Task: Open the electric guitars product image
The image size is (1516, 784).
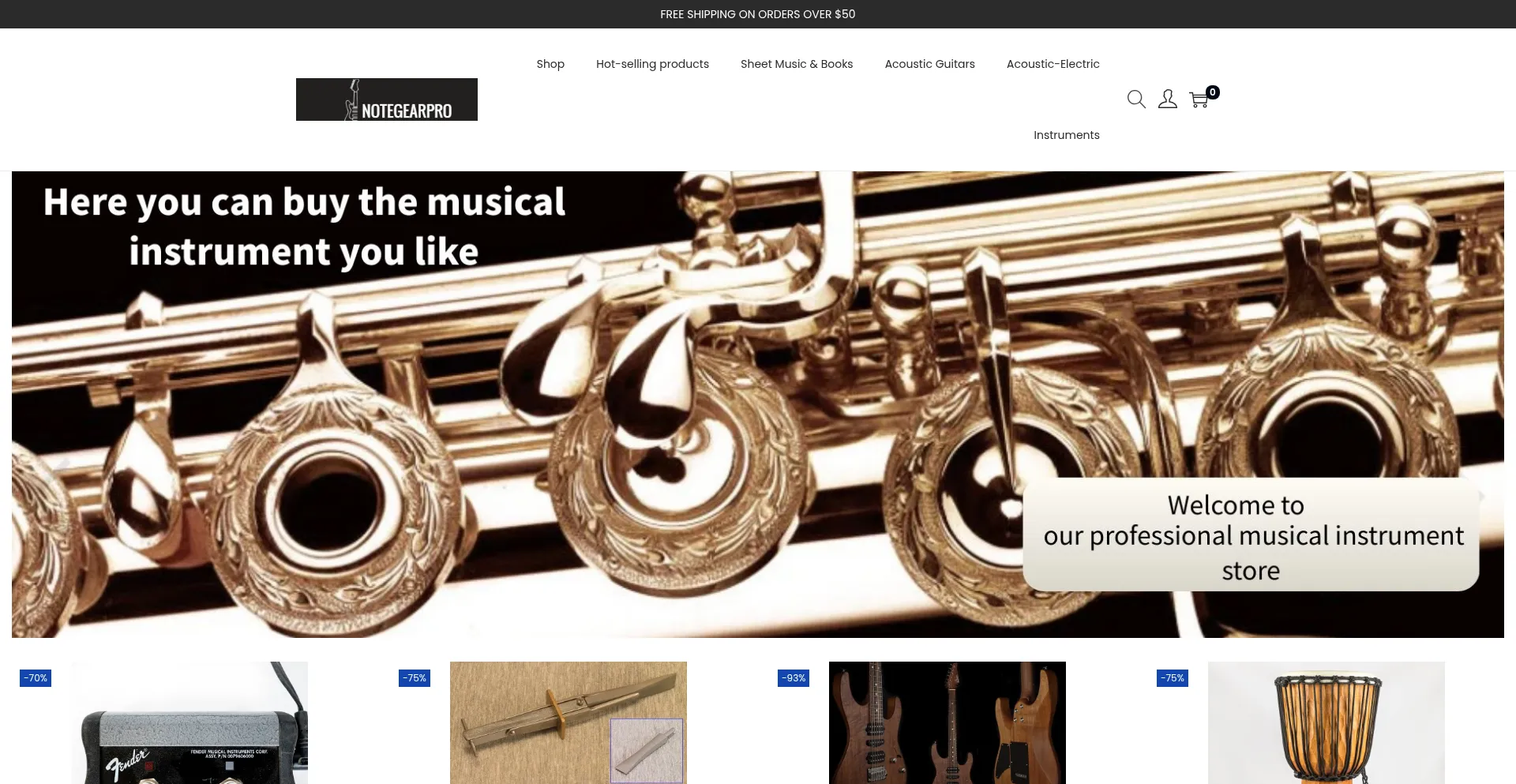Action: click(947, 722)
